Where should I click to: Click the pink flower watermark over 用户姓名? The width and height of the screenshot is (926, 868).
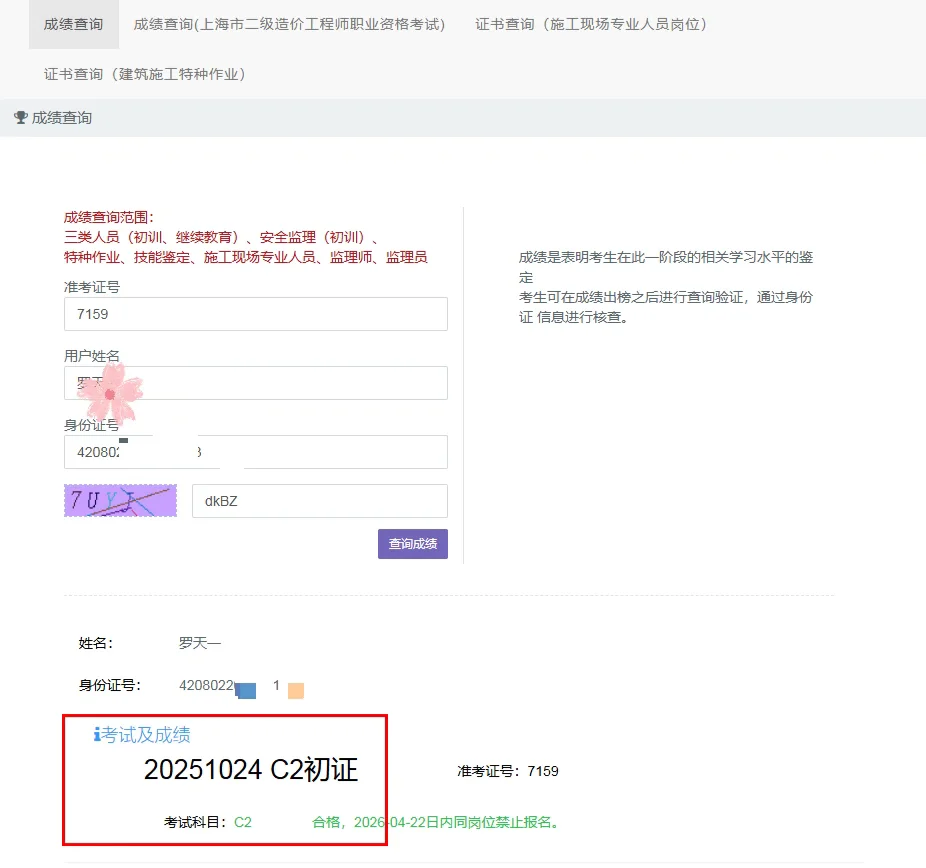[108, 393]
